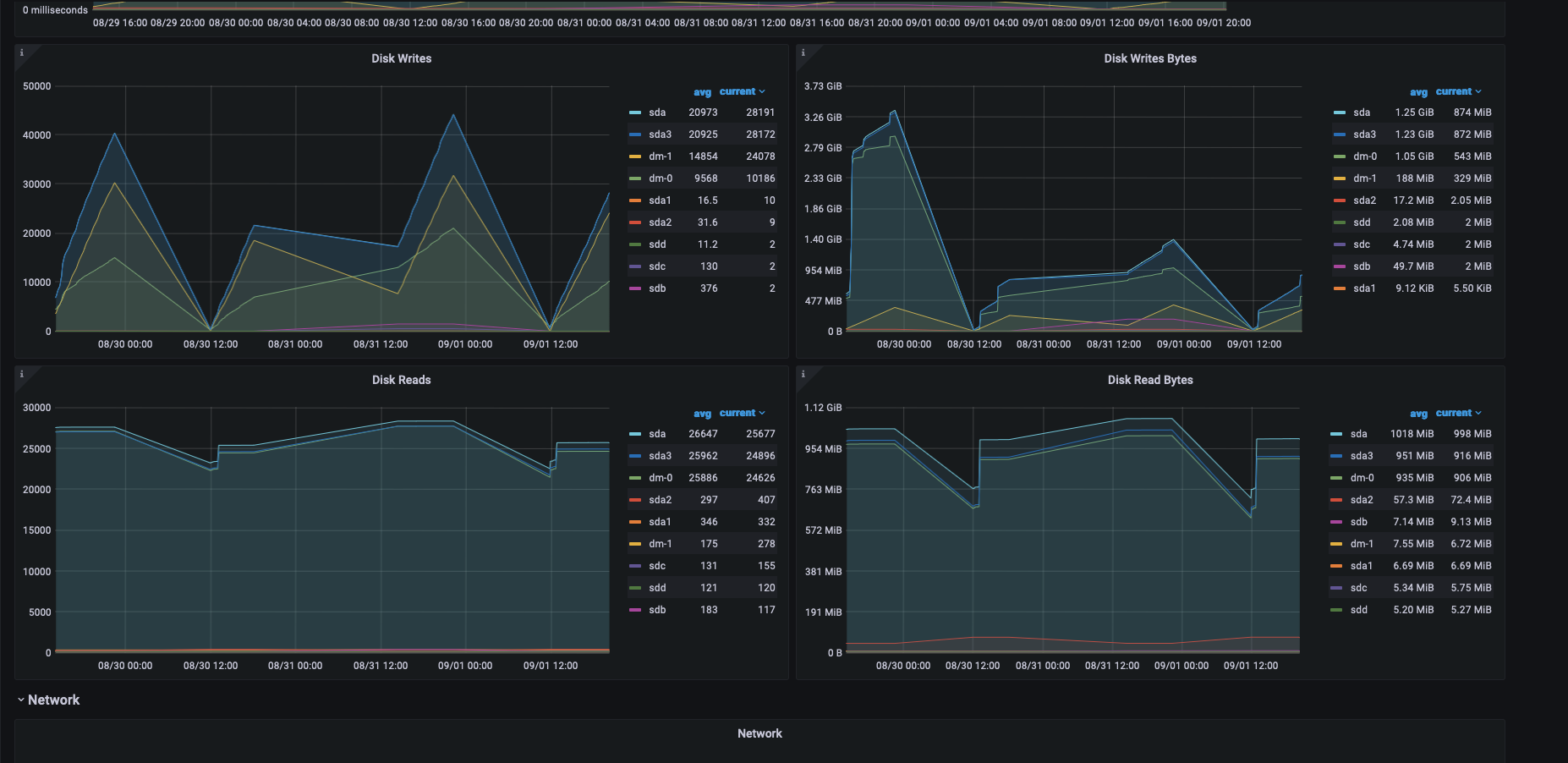Image resolution: width=1568 pixels, height=763 pixels.
Task: Open info icon on Disk Read Bytes panel
Action: pos(803,374)
